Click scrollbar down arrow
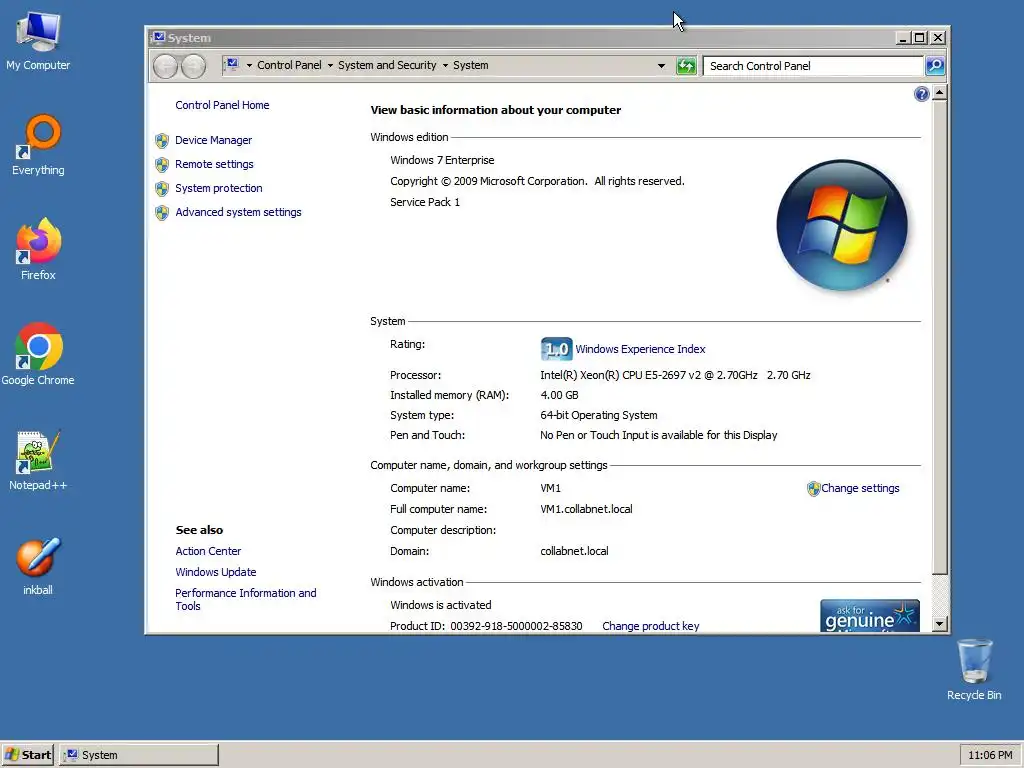Screen dimensions: 1024x768 pyautogui.click(x=940, y=624)
